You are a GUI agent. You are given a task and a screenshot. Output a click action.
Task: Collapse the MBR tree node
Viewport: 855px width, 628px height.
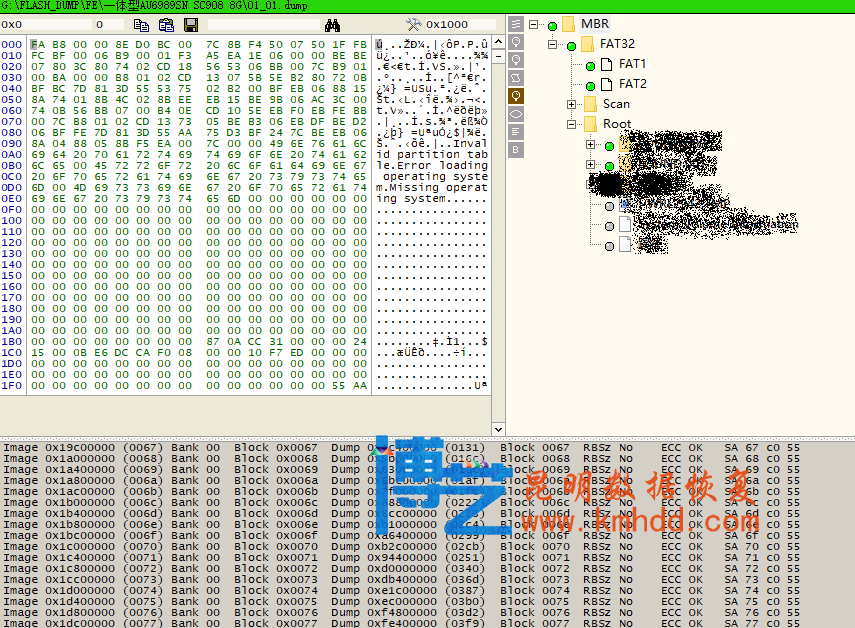coord(535,24)
